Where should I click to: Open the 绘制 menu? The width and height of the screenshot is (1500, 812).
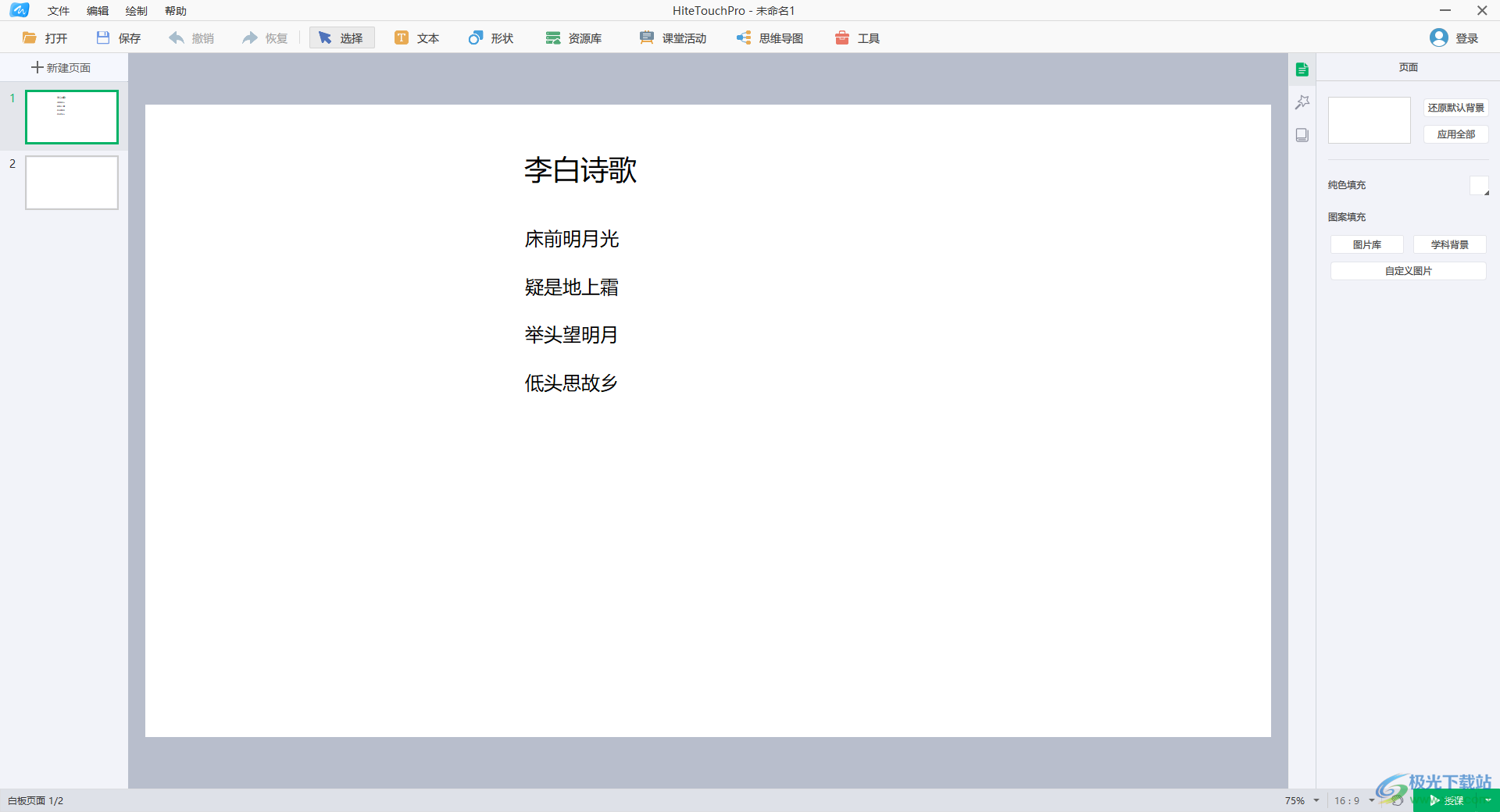(x=137, y=11)
